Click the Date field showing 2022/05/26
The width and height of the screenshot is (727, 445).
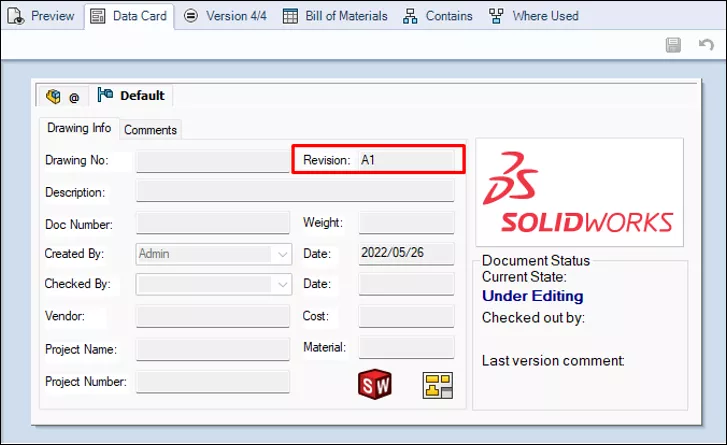(x=406, y=254)
